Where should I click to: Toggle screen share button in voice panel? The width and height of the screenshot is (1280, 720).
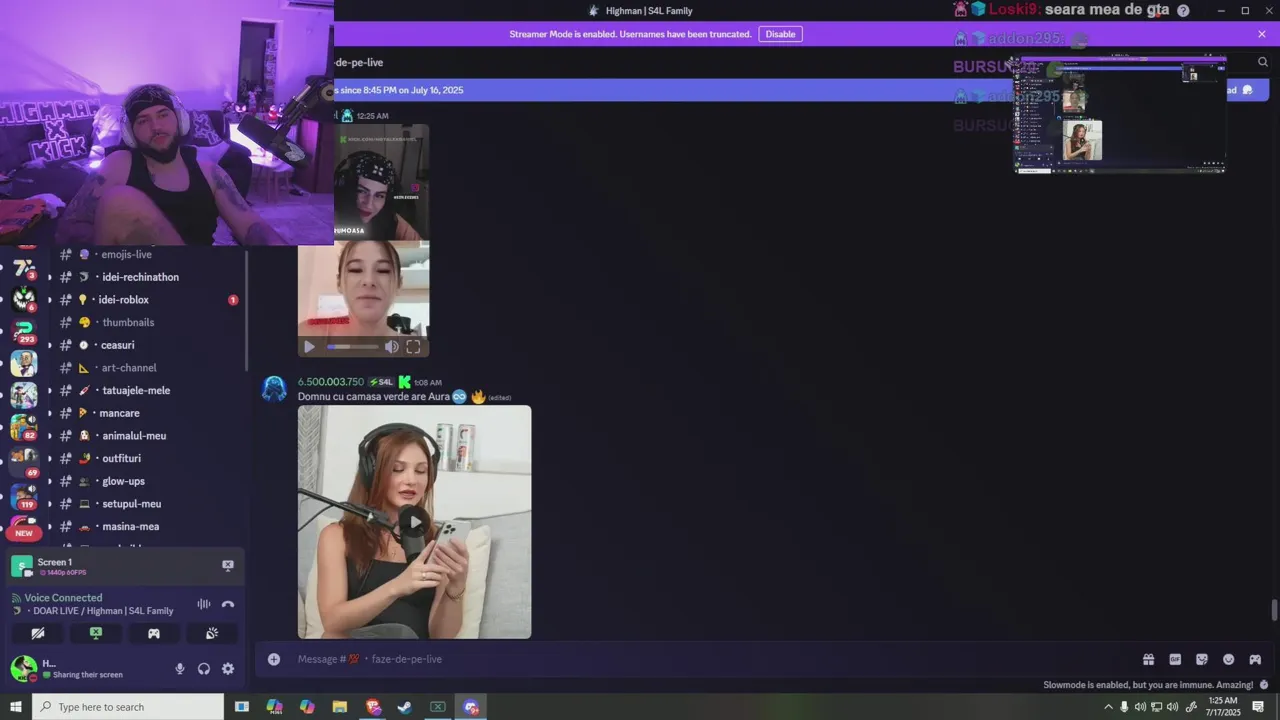tap(96, 633)
